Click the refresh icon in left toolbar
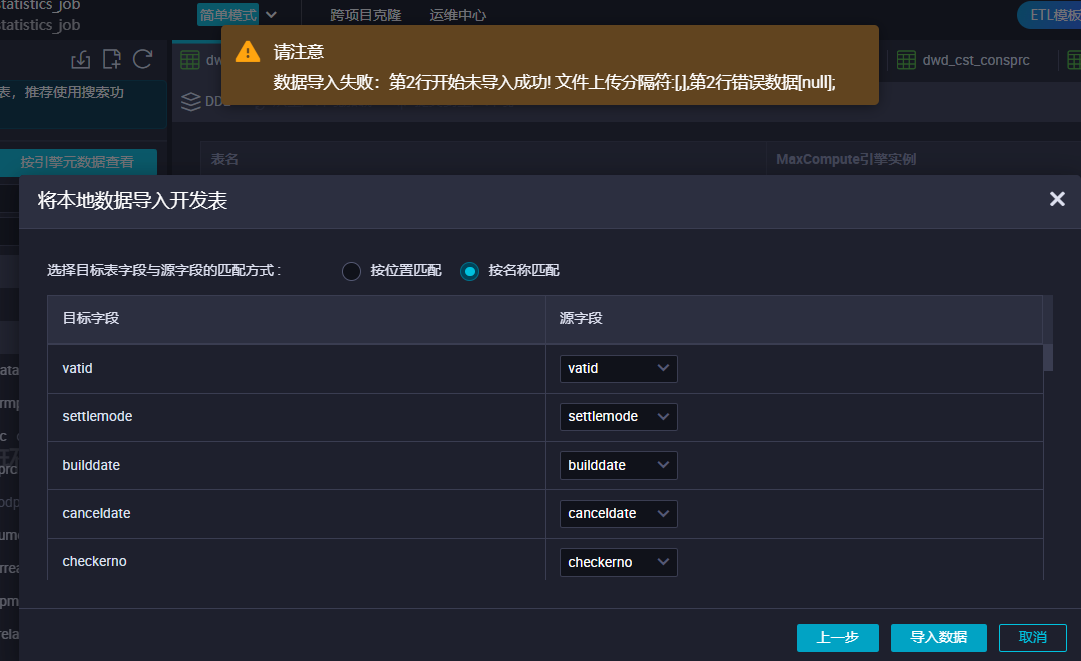The width and height of the screenshot is (1081, 661). click(143, 59)
